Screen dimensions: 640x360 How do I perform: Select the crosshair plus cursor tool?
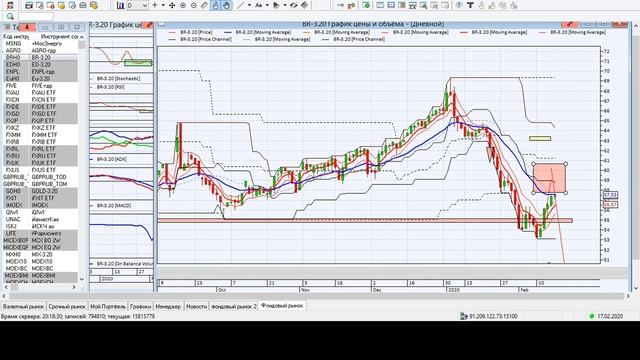[x=155, y=5]
